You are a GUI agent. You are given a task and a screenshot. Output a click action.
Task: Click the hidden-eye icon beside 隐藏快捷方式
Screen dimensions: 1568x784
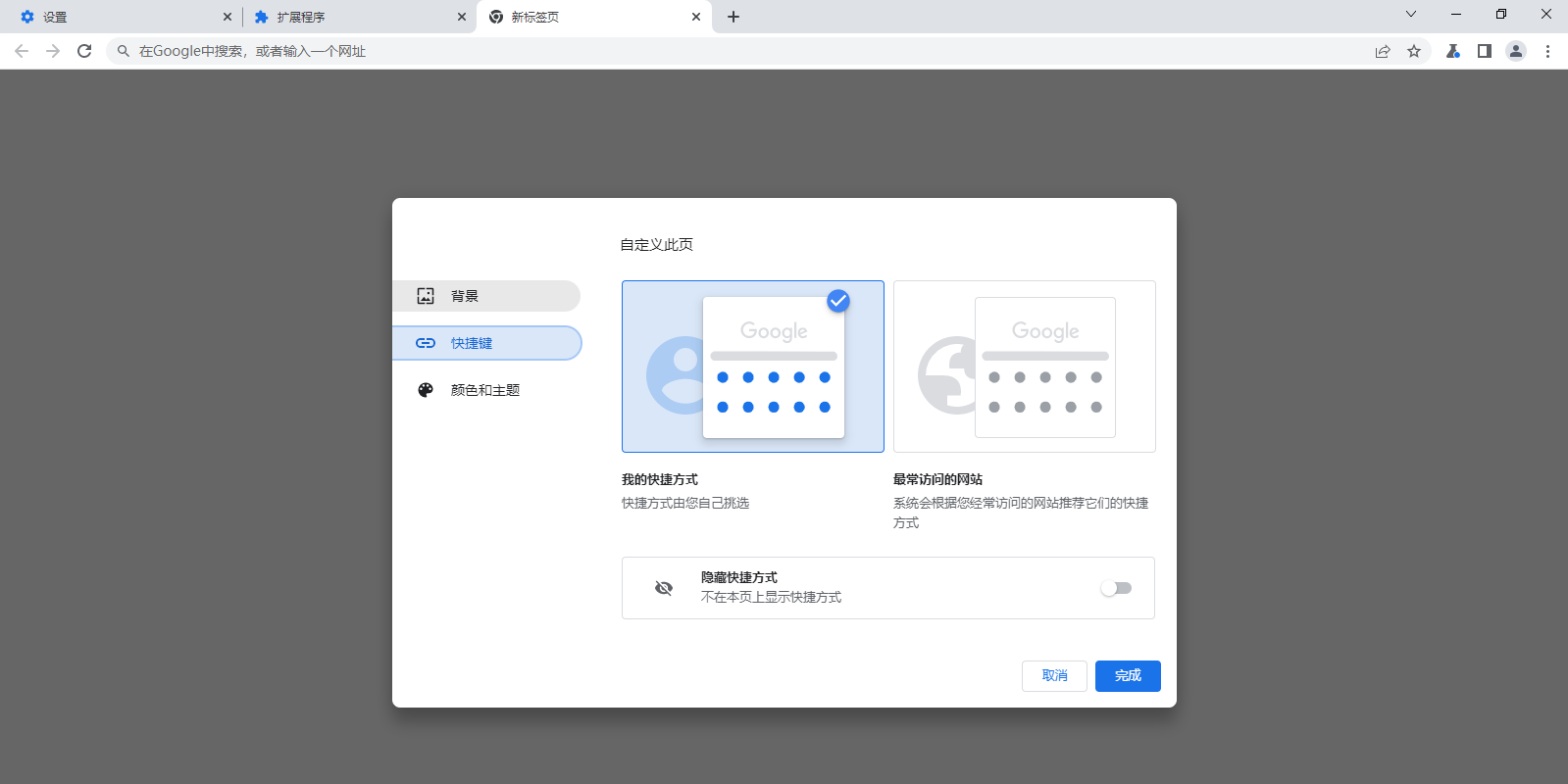click(x=664, y=588)
